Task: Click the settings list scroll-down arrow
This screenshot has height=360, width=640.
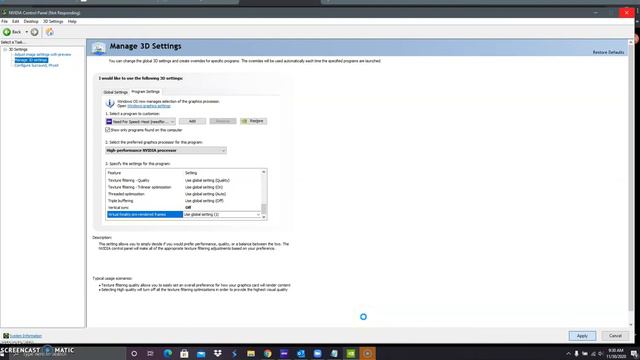Action: click(264, 217)
